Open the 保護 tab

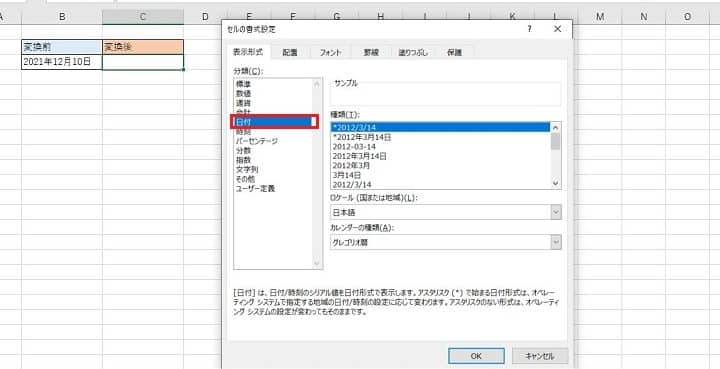point(454,53)
